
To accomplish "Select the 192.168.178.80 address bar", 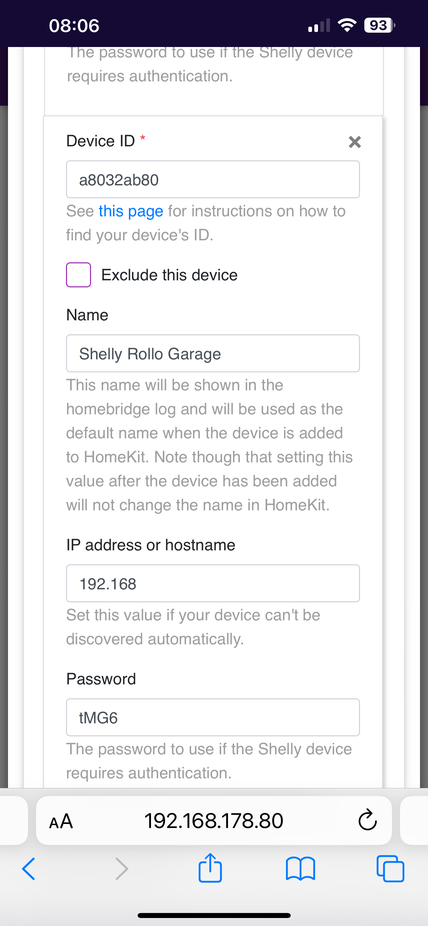I will point(214,820).
